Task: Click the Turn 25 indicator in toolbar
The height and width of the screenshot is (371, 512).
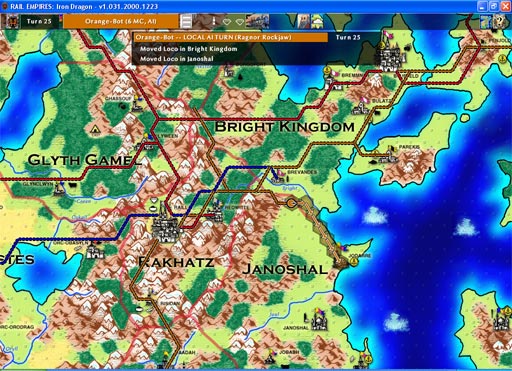Action: (39, 21)
